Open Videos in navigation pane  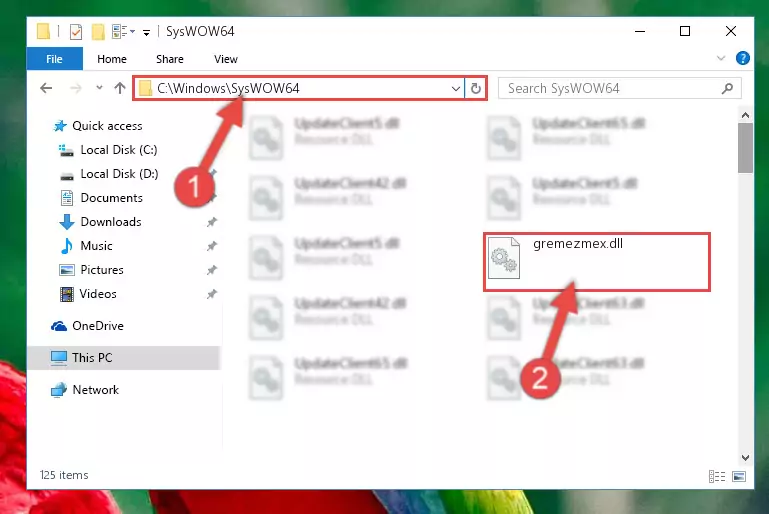(98, 294)
